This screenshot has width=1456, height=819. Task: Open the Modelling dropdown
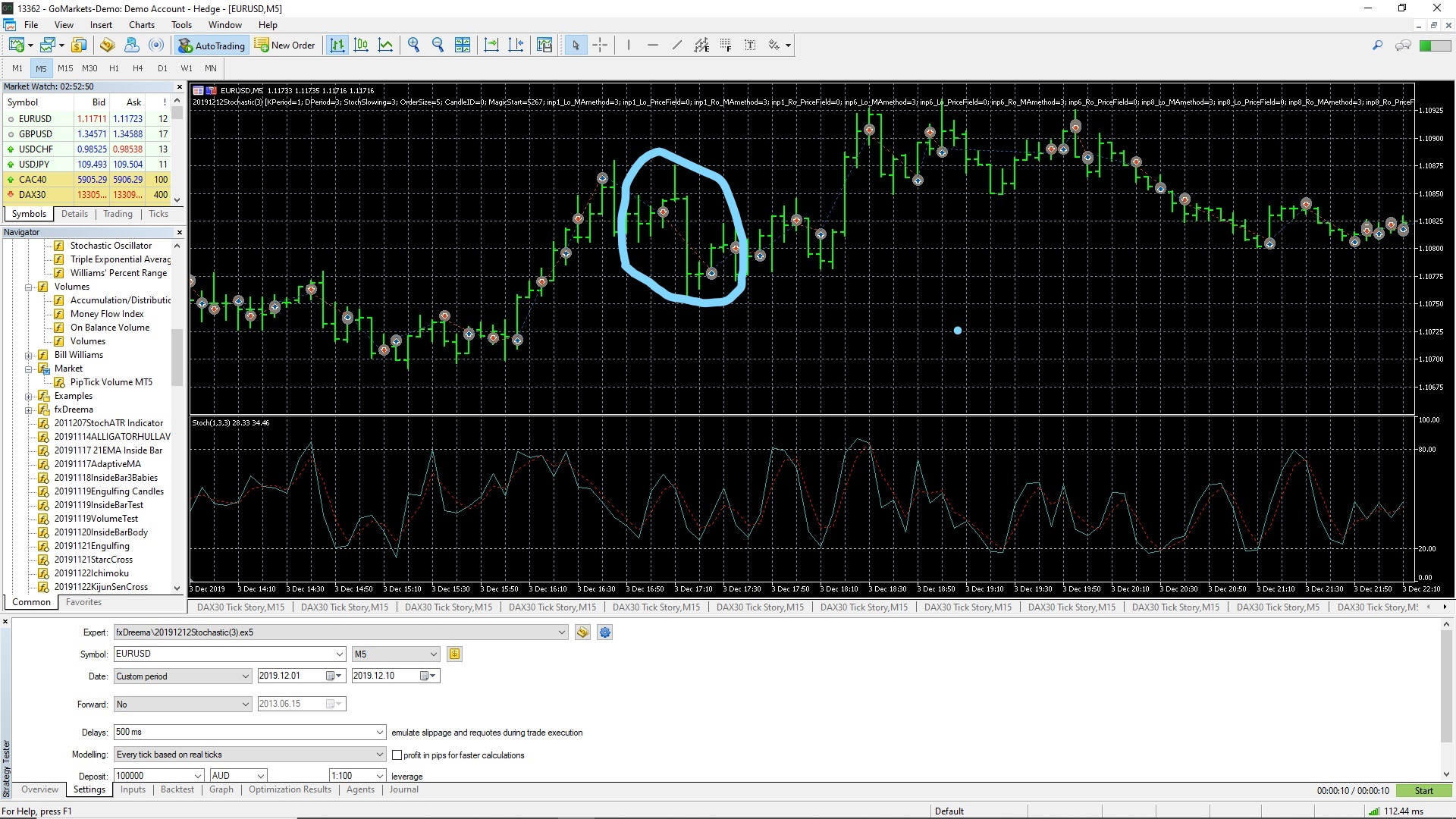[380, 755]
